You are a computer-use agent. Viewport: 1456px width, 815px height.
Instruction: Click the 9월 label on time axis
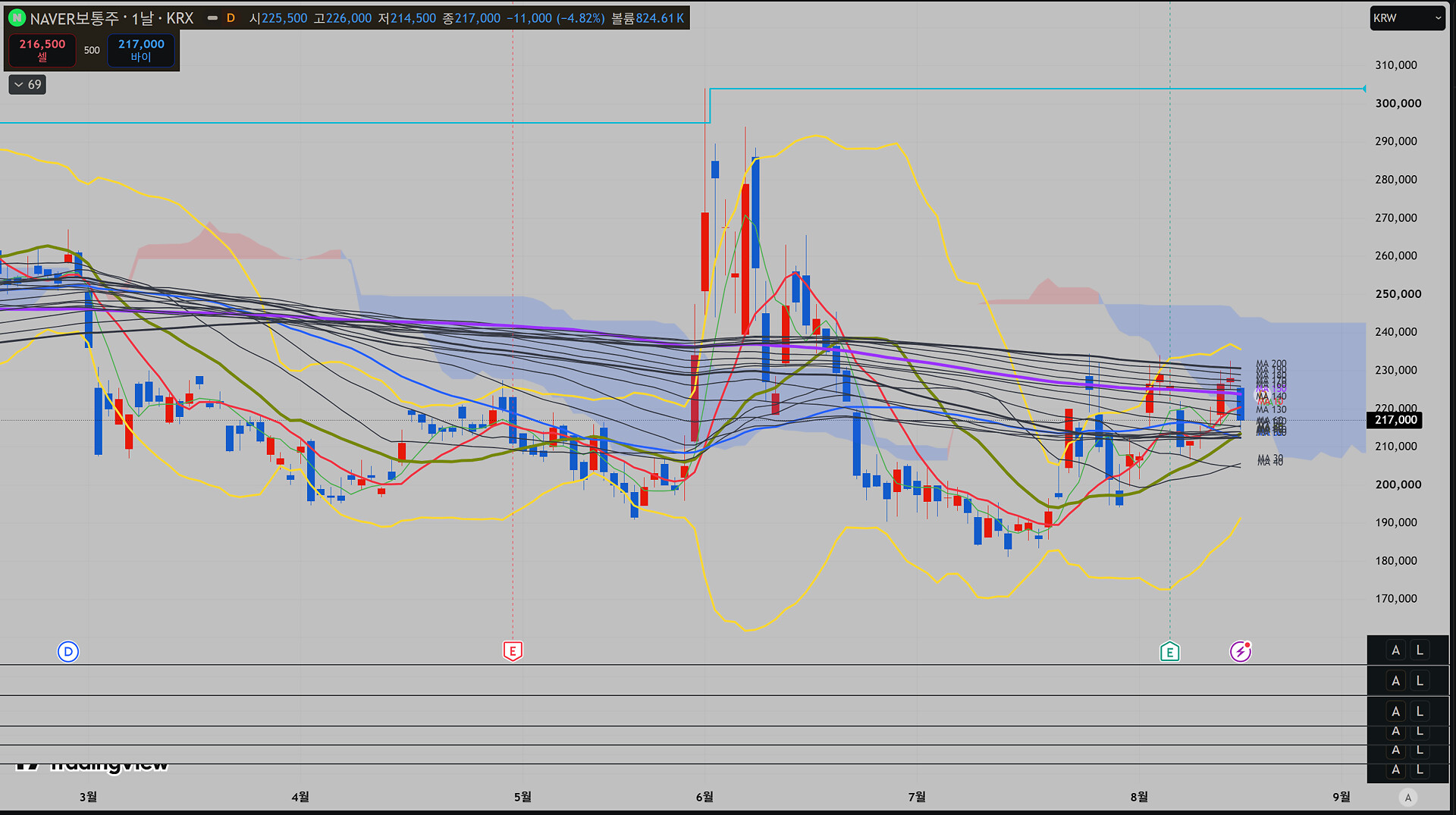[x=1341, y=797]
